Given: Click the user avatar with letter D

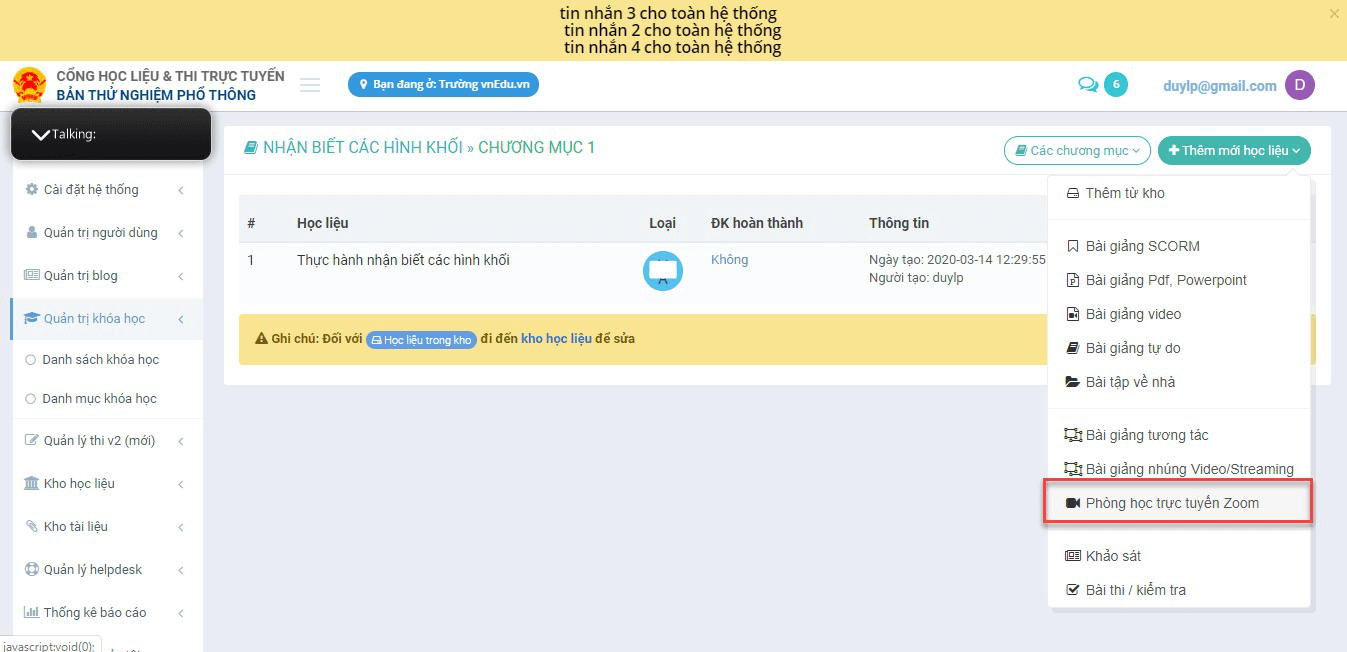Looking at the screenshot, I should 1300,84.
